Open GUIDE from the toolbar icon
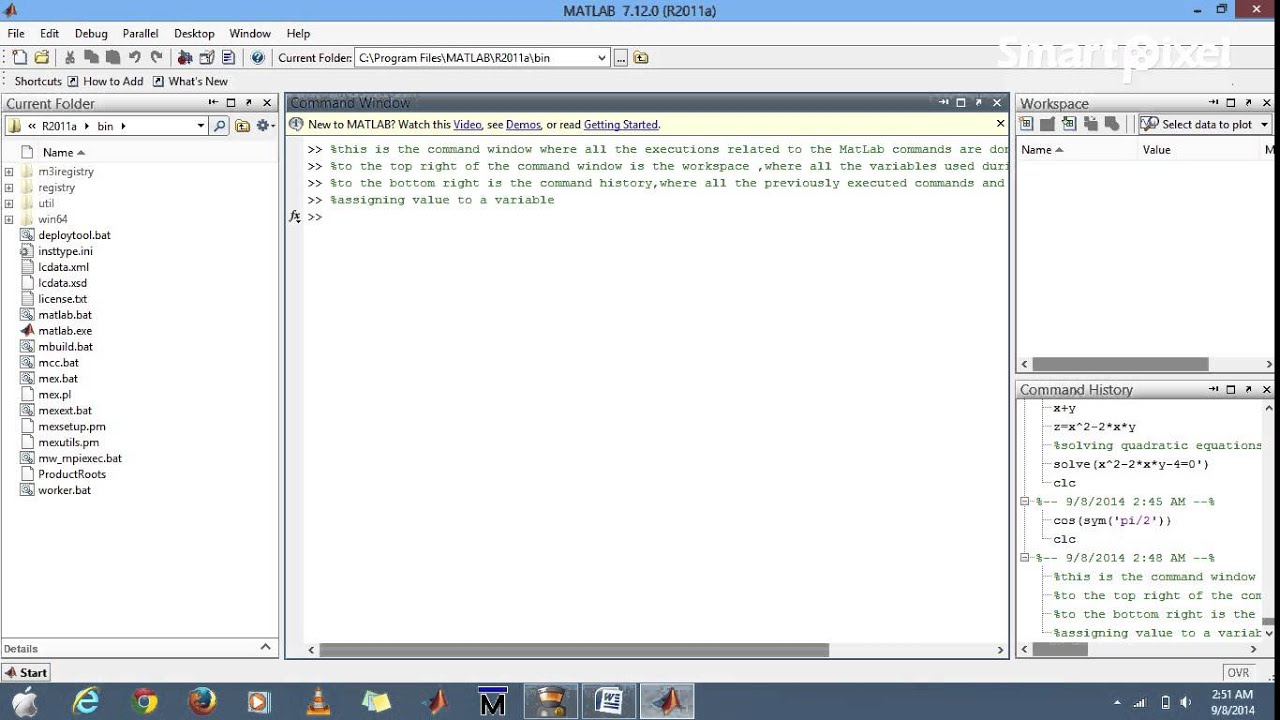Screen dimensions: 1280x720 (x=207, y=58)
